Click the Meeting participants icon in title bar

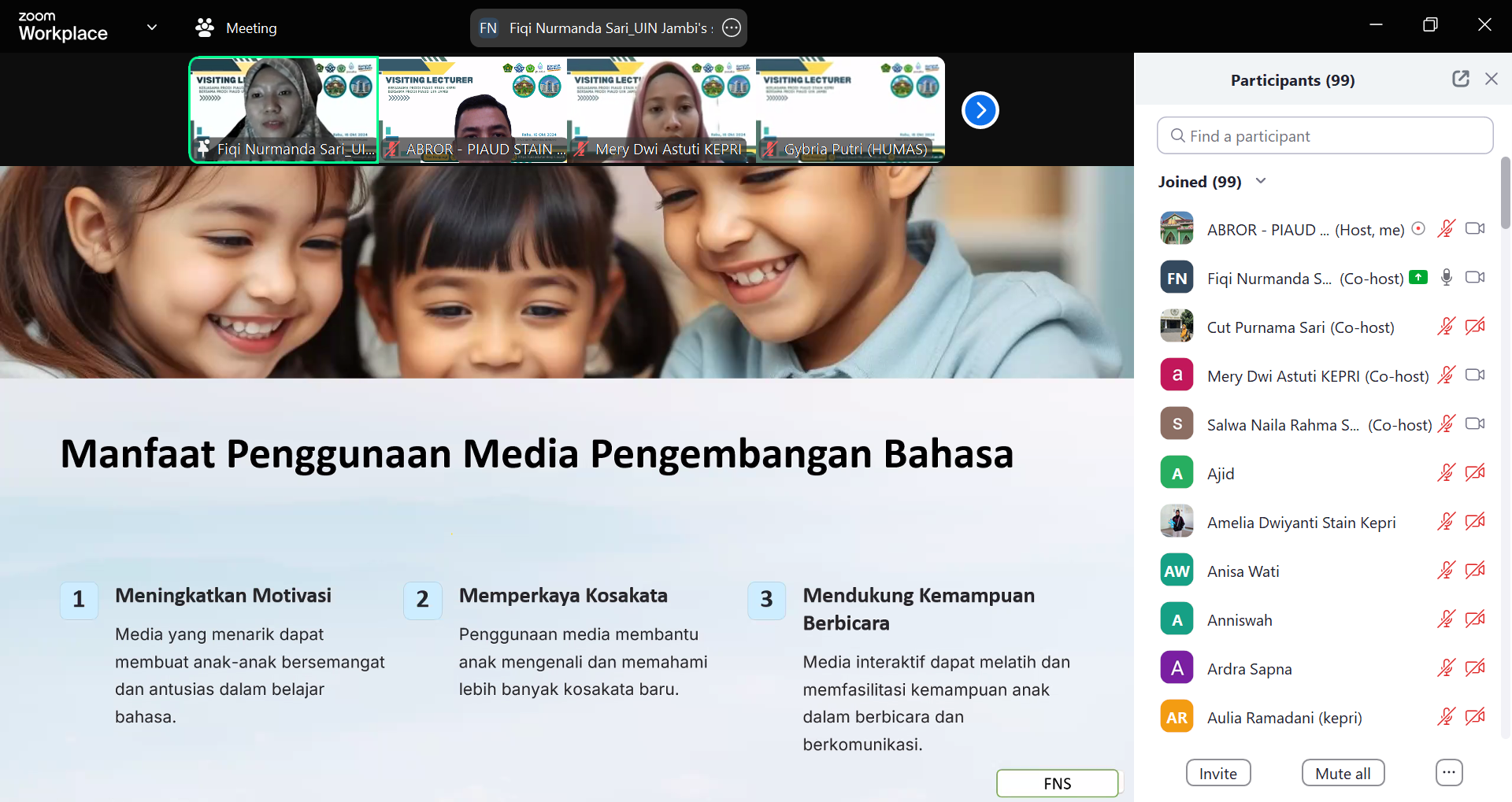(205, 28)
